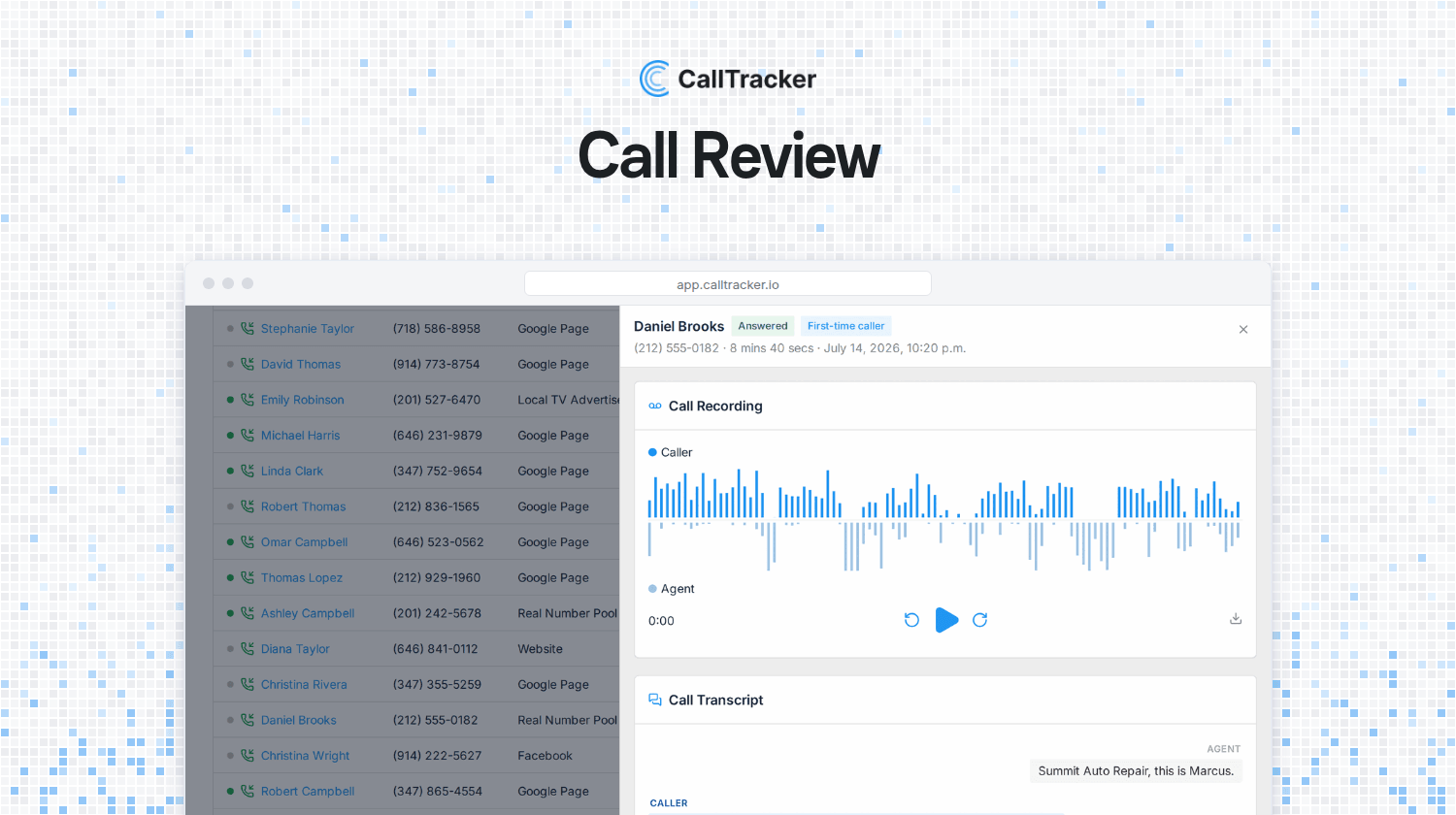
Task: Click phone number (718) 586-8958
Action: (x=437, y=329)
